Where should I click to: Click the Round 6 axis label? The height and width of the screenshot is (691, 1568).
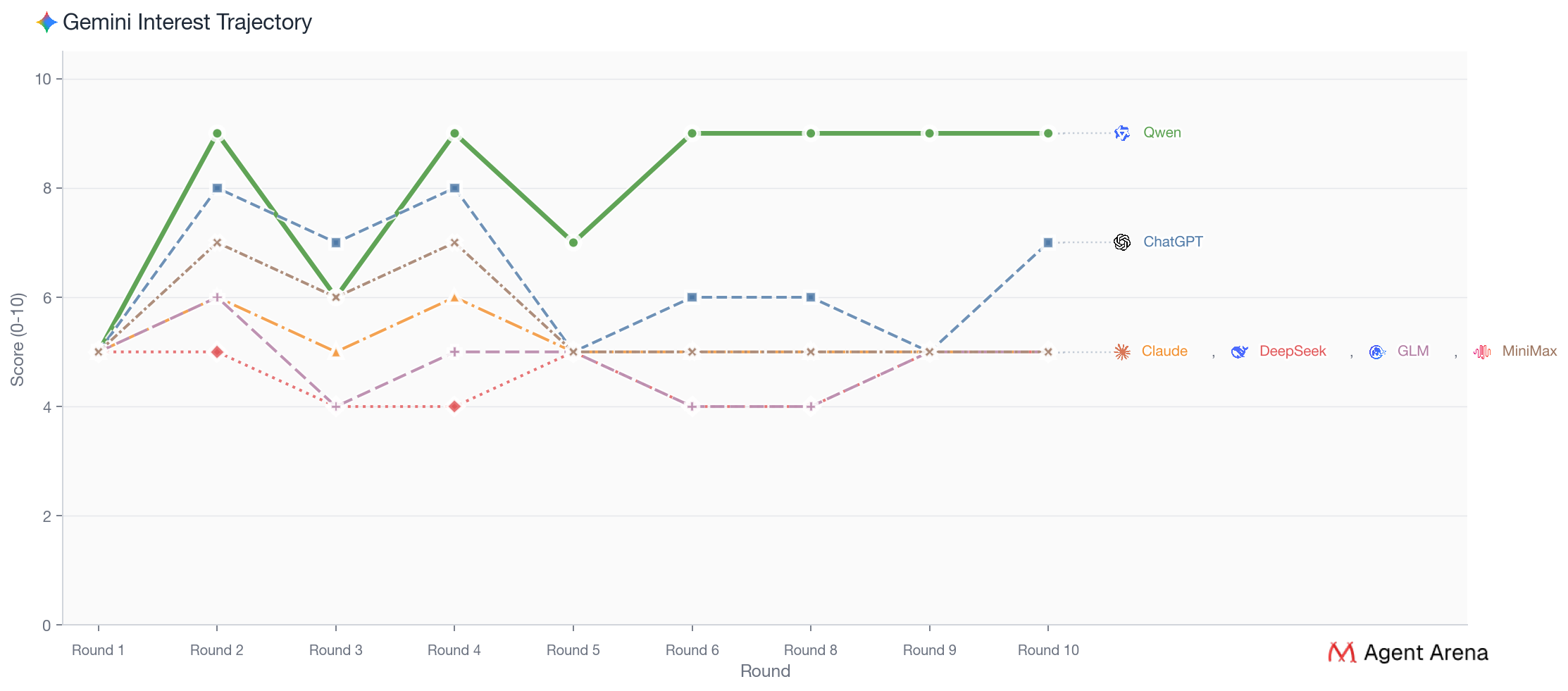pyautogui.click(x=692, y=650)
